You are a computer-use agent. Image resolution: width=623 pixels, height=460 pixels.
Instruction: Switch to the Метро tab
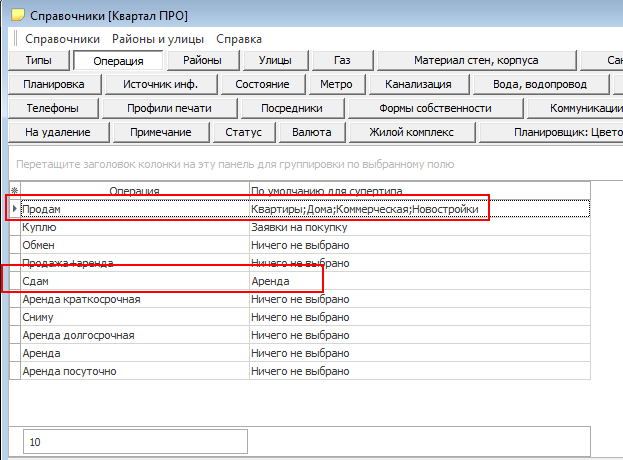point(336,85)
